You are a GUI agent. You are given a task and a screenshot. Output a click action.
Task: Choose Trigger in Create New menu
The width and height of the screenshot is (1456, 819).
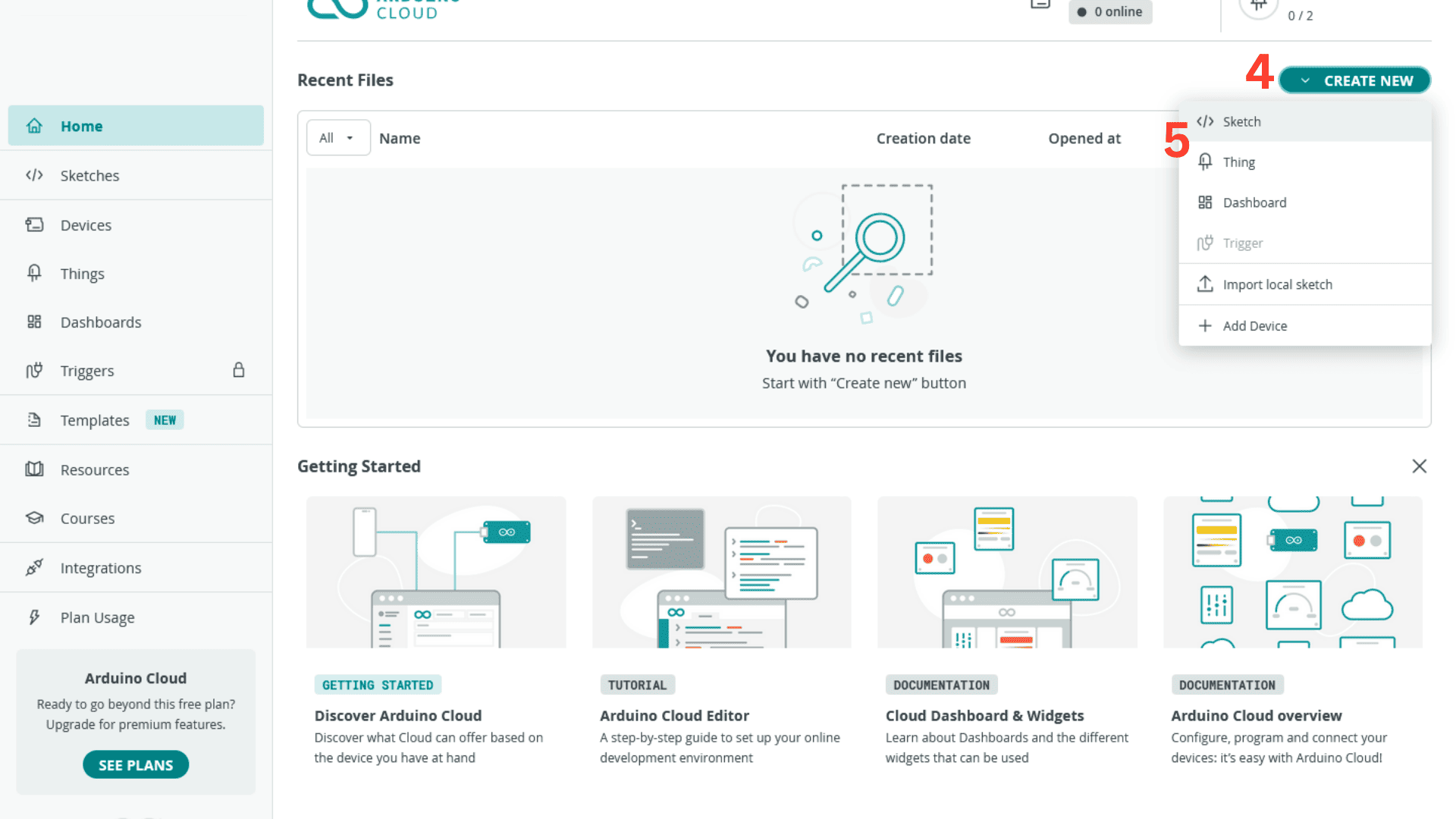(x=1304, y=243)
